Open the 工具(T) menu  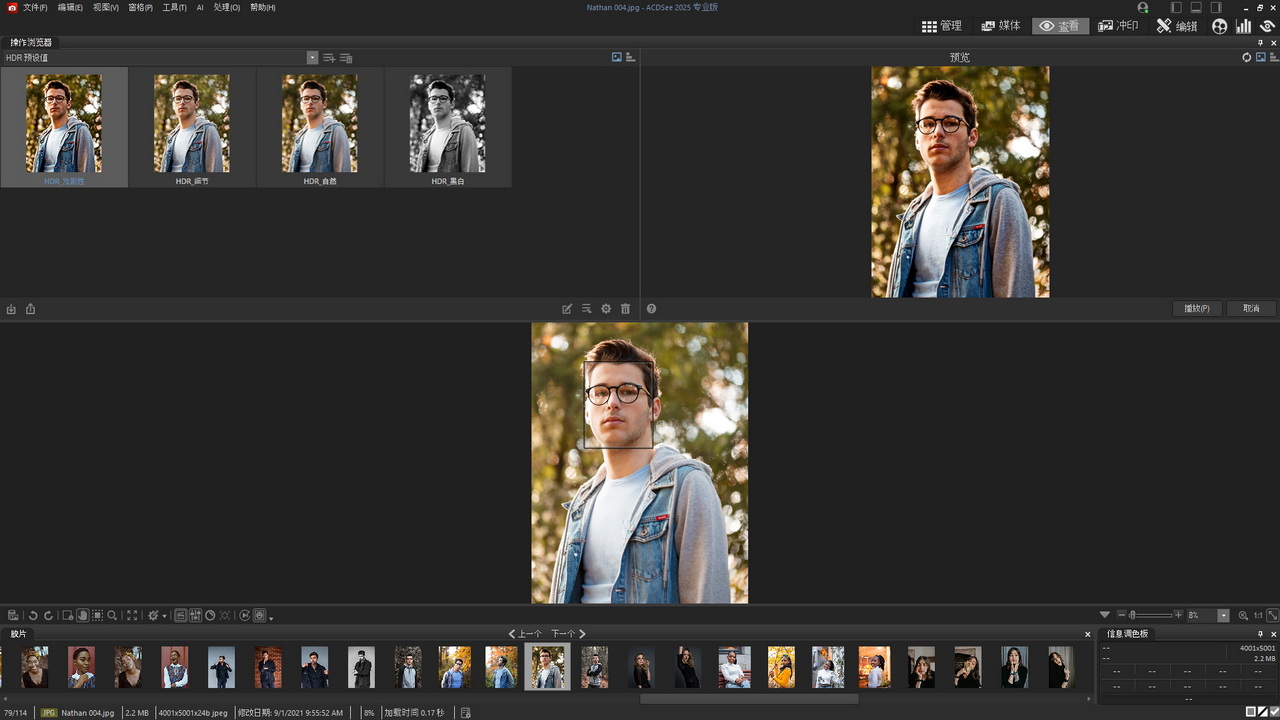tap(174, 7)
